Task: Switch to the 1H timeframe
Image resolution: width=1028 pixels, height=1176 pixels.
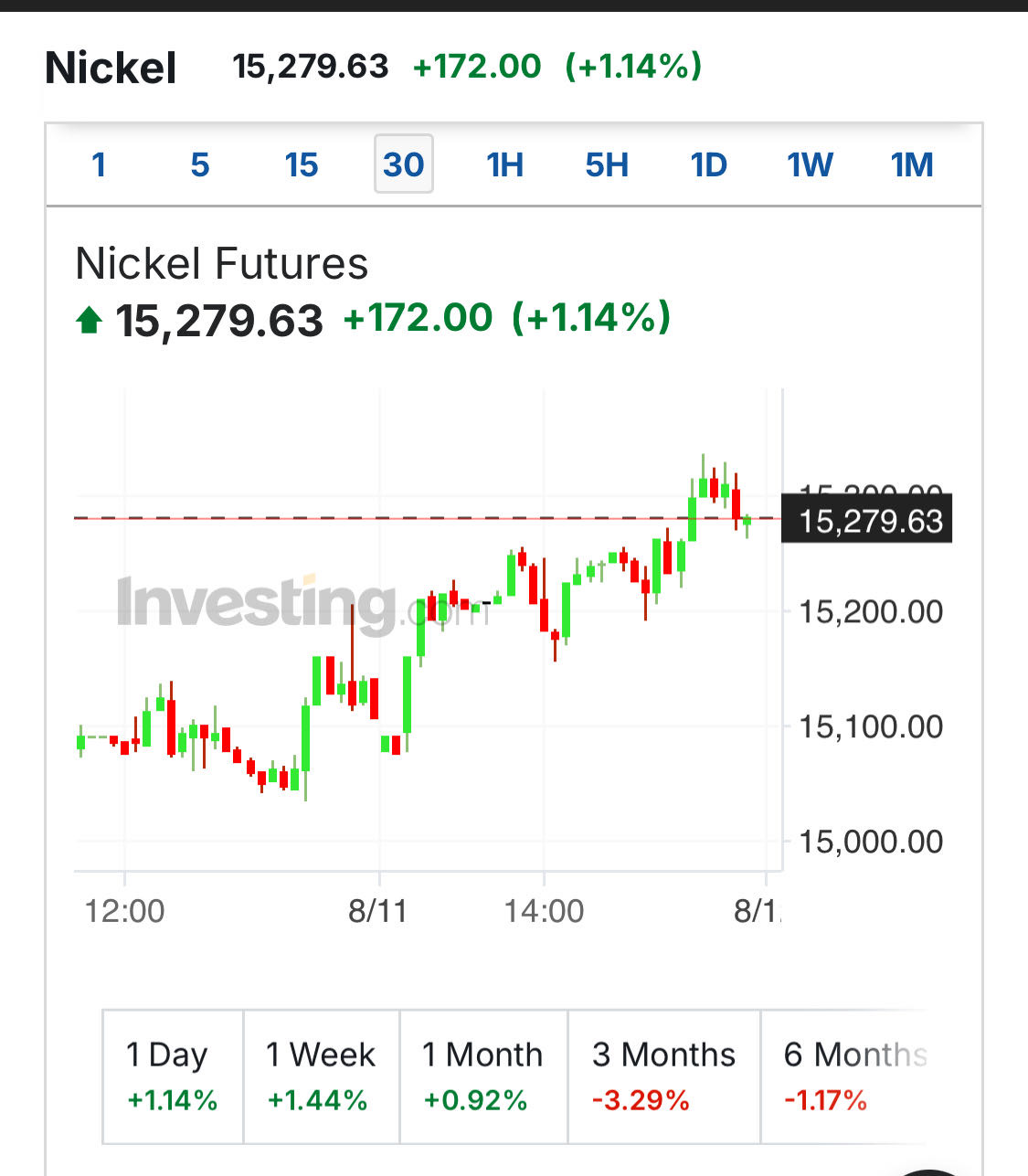Action: (504, 164)
